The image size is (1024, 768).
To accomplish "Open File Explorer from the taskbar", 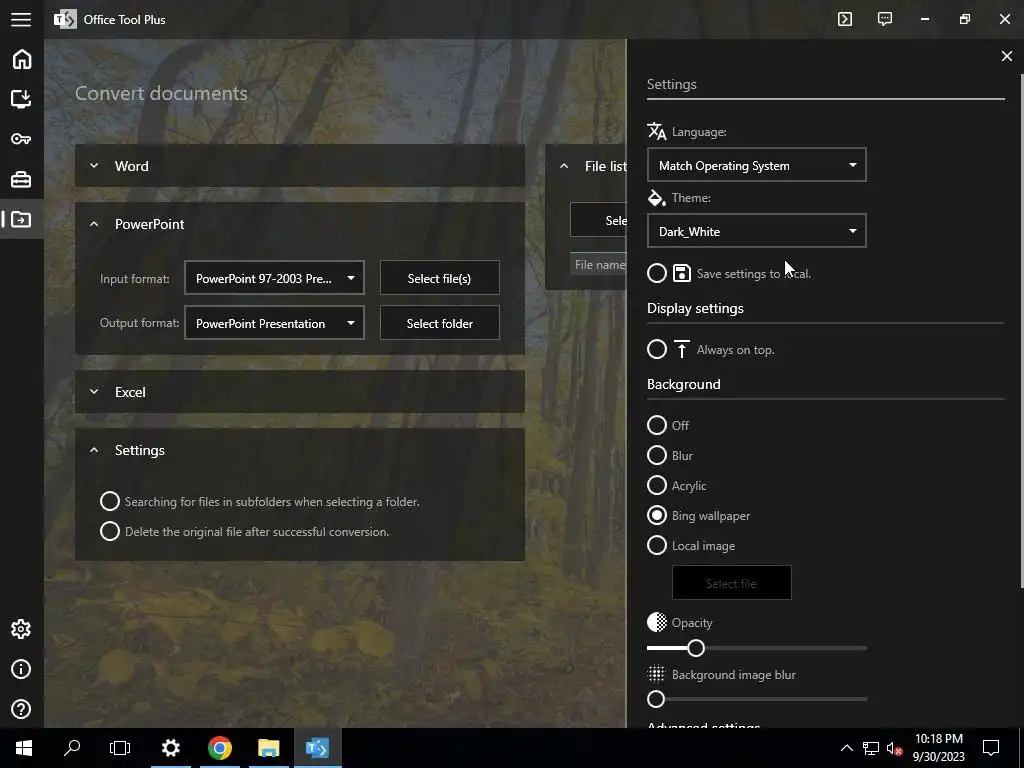I will (x=268, y=748).
